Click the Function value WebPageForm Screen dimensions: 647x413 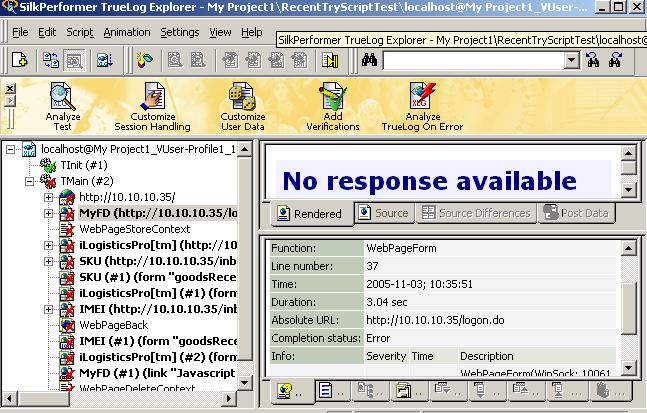click(401, 248)
